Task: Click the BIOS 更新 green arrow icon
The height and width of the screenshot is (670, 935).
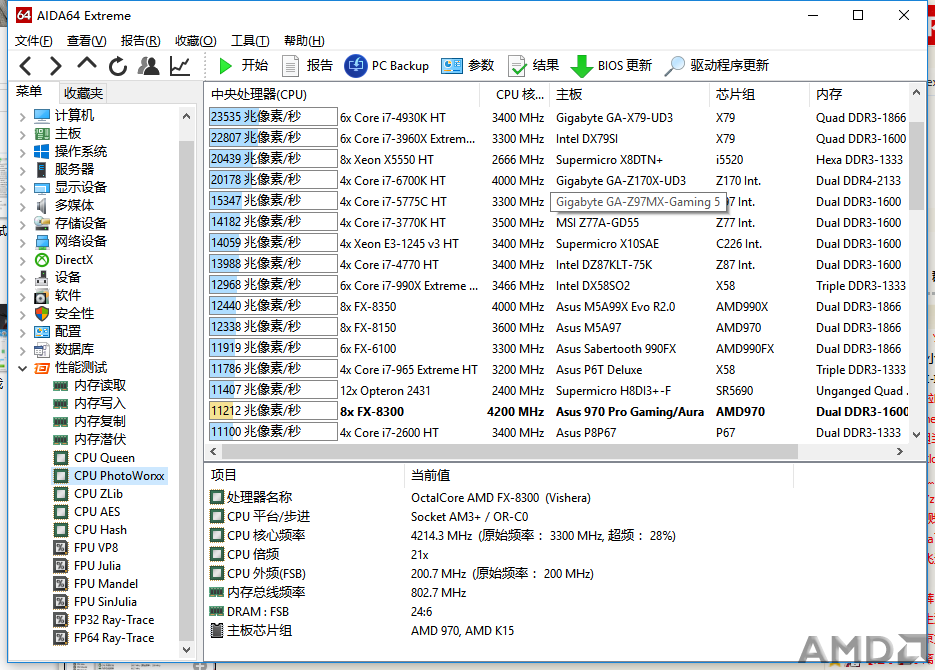Action: click(x=581, y=66)
